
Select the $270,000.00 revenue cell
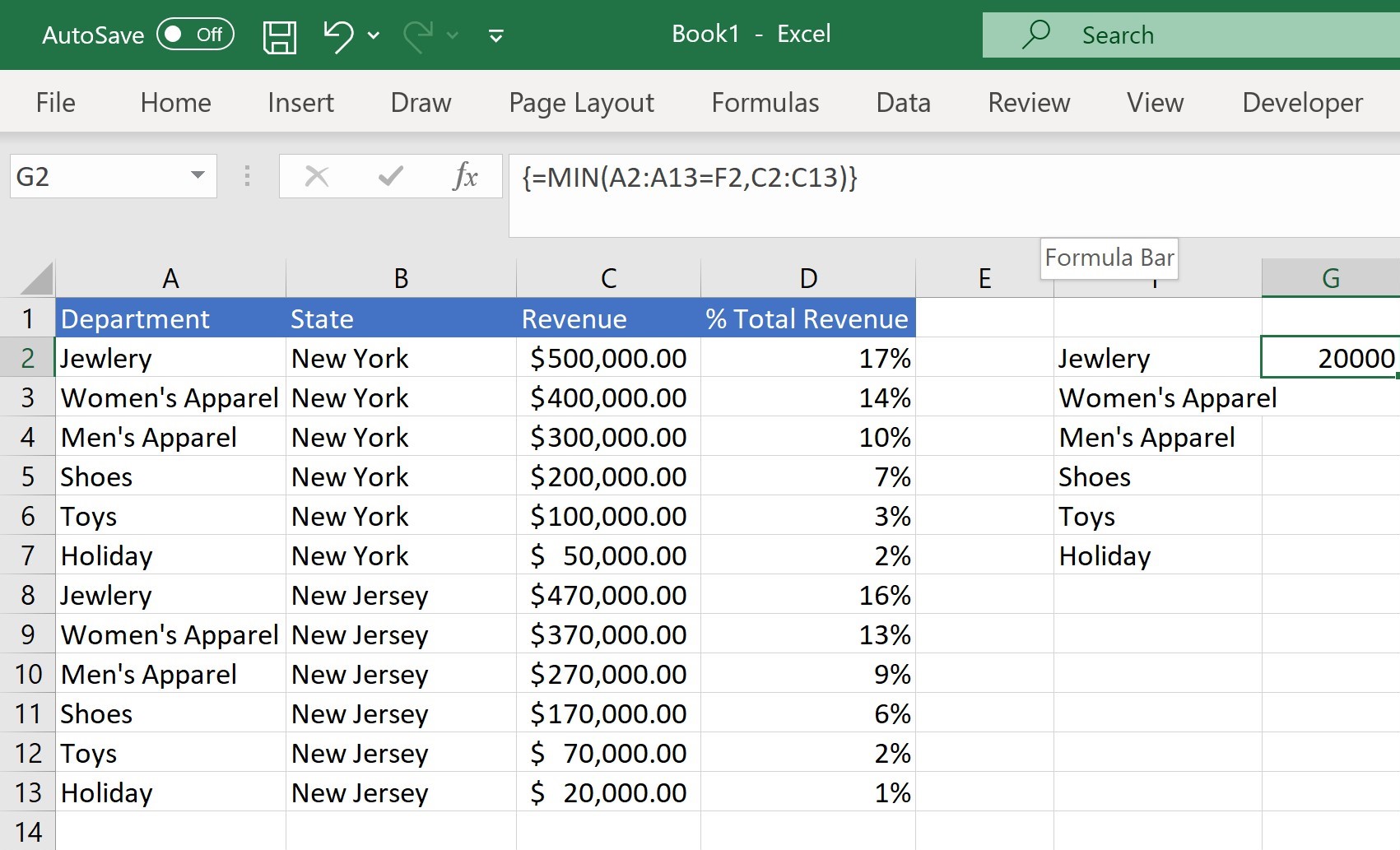tap(608, 674)
